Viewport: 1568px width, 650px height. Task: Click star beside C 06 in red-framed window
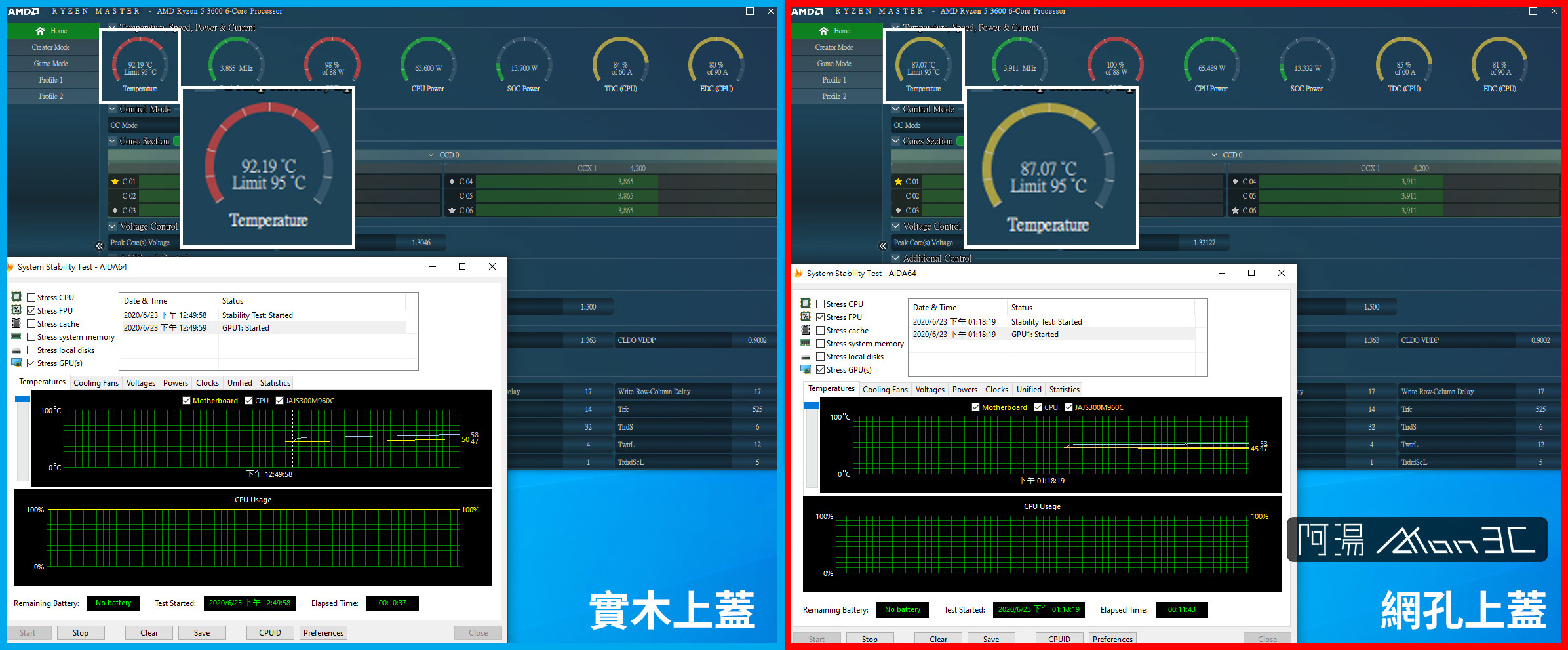click(1235, 211)
